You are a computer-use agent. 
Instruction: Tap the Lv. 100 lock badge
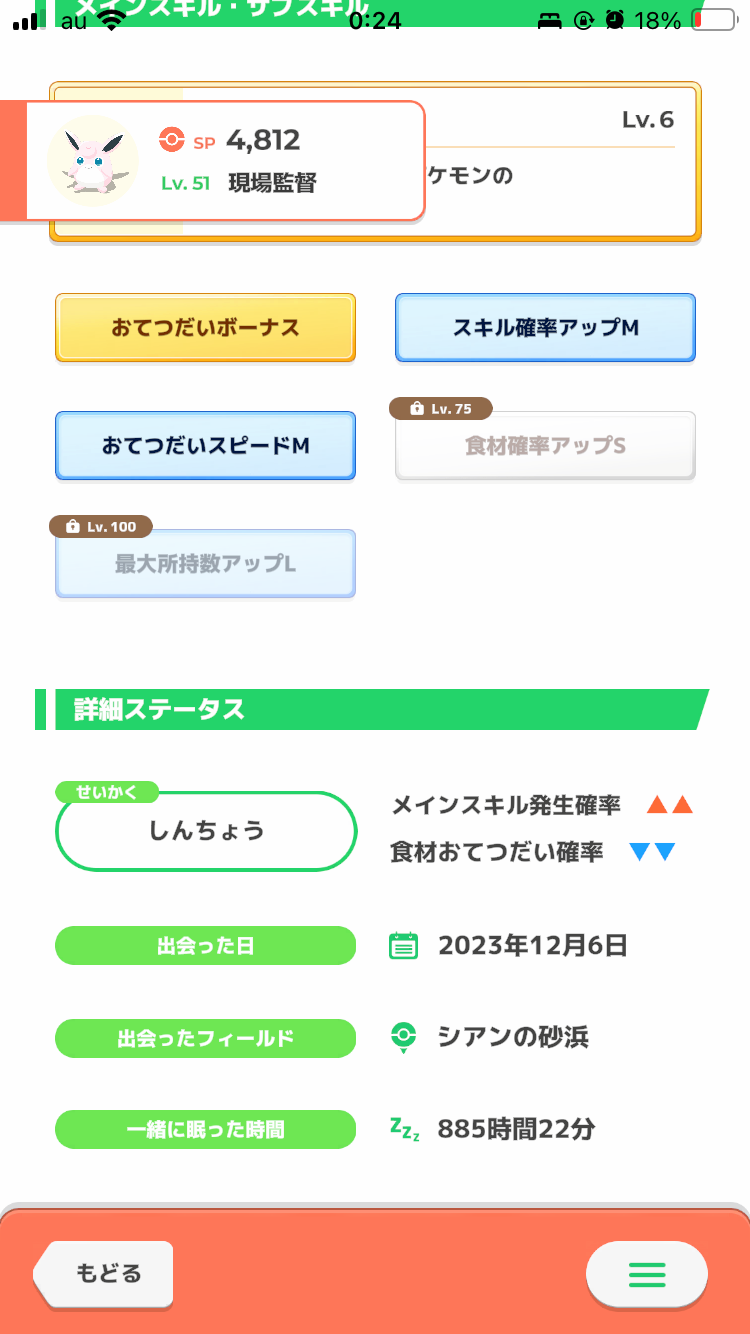[x=101, y=526]
